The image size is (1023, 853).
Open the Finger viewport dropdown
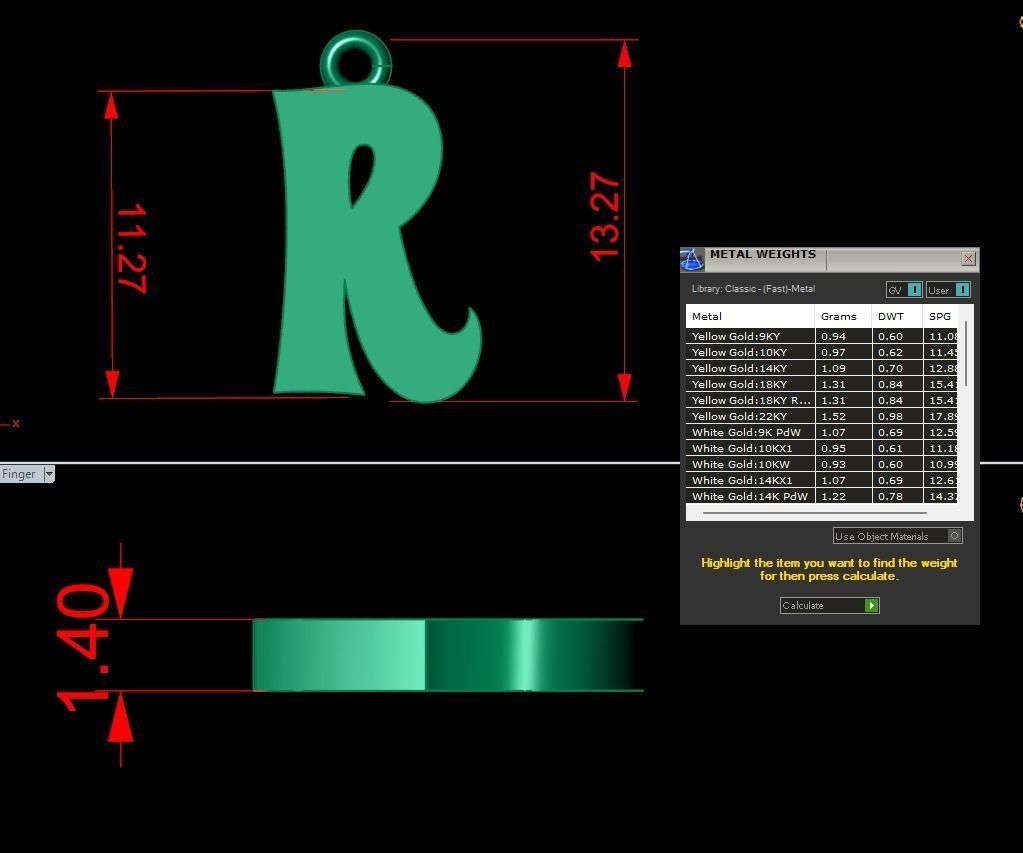point(49,474)
